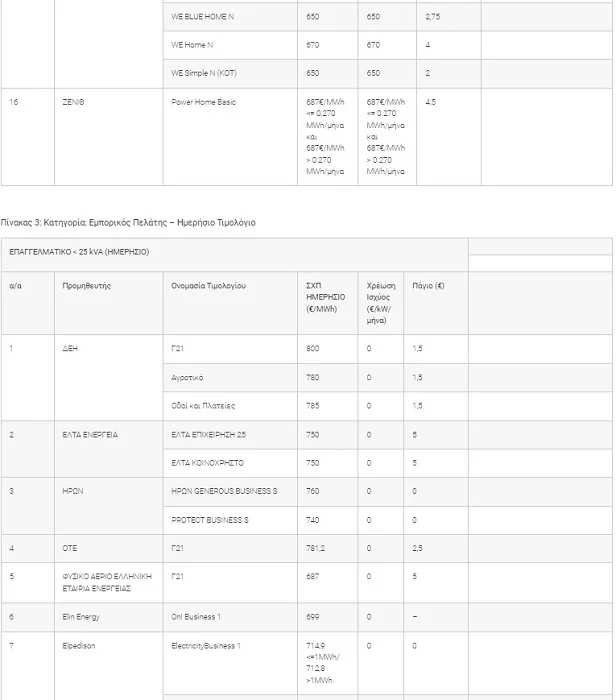The height and width of the screenshot is (700, 616).
Task: Click the WE BLUE HOME N tariff cell
Action: (203, 17)
